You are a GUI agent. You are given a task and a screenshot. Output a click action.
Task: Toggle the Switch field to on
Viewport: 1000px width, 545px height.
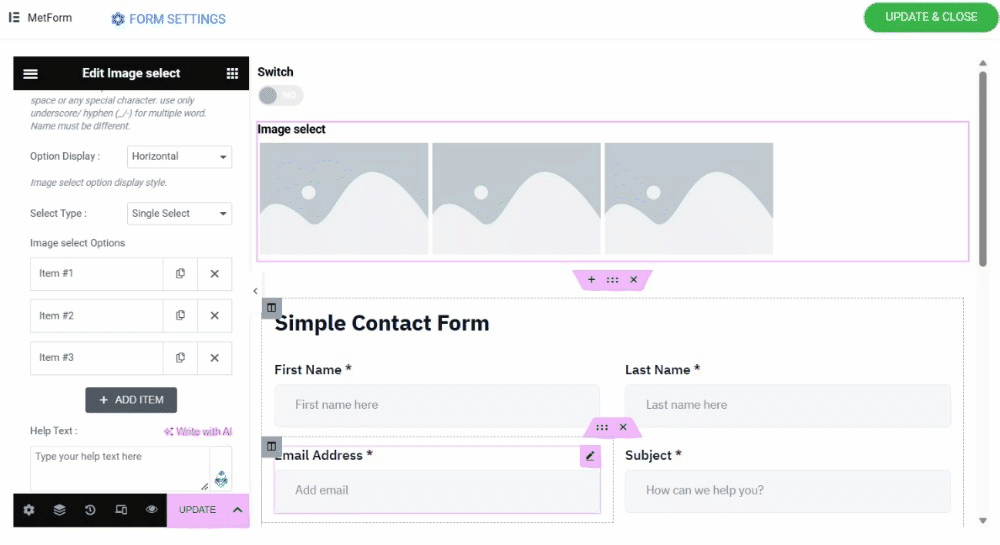tap(281, 96)
